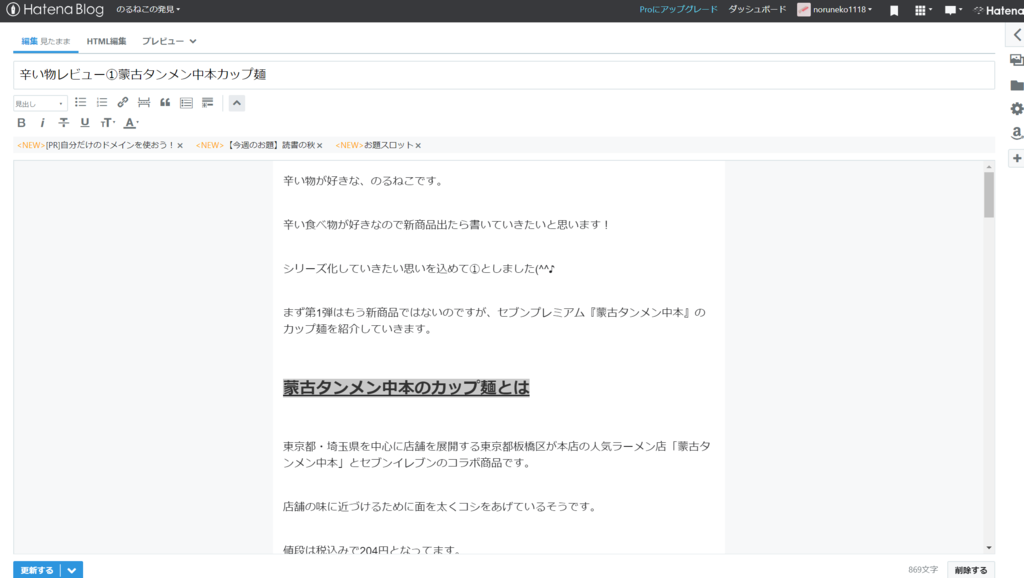Go to ダッシュボード
Screen dimensions: 1024x578
(757, 10)
